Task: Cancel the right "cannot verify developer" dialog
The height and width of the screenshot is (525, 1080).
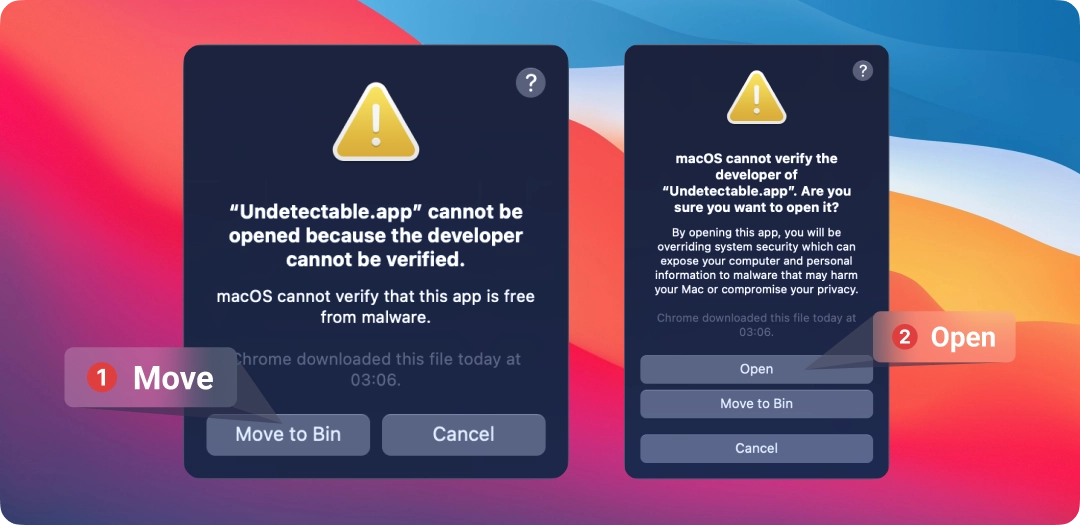Action: pos(756,449)
